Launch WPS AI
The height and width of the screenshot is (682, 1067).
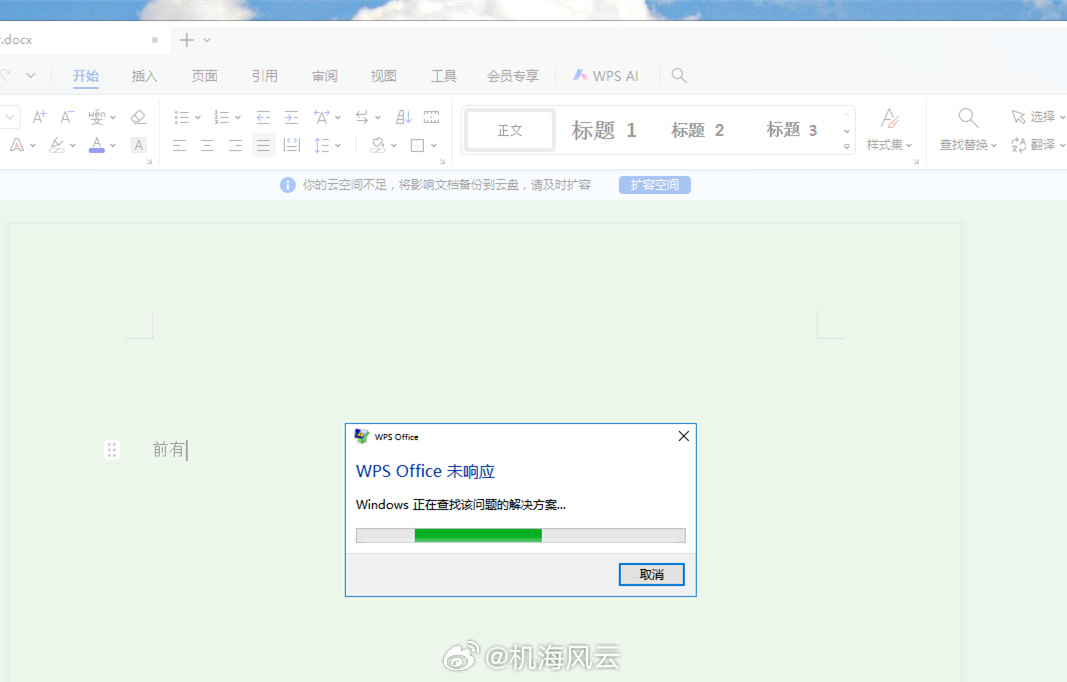606,76
